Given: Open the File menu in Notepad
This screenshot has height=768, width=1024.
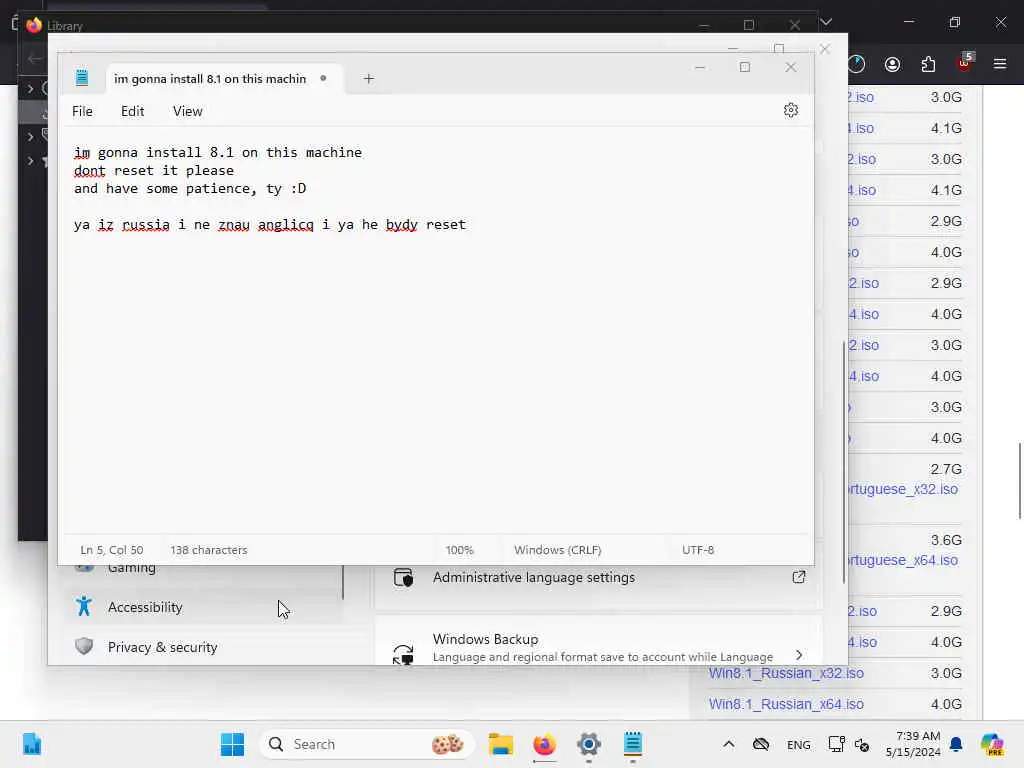Looking at the screenshot, I should pos(82,111).
